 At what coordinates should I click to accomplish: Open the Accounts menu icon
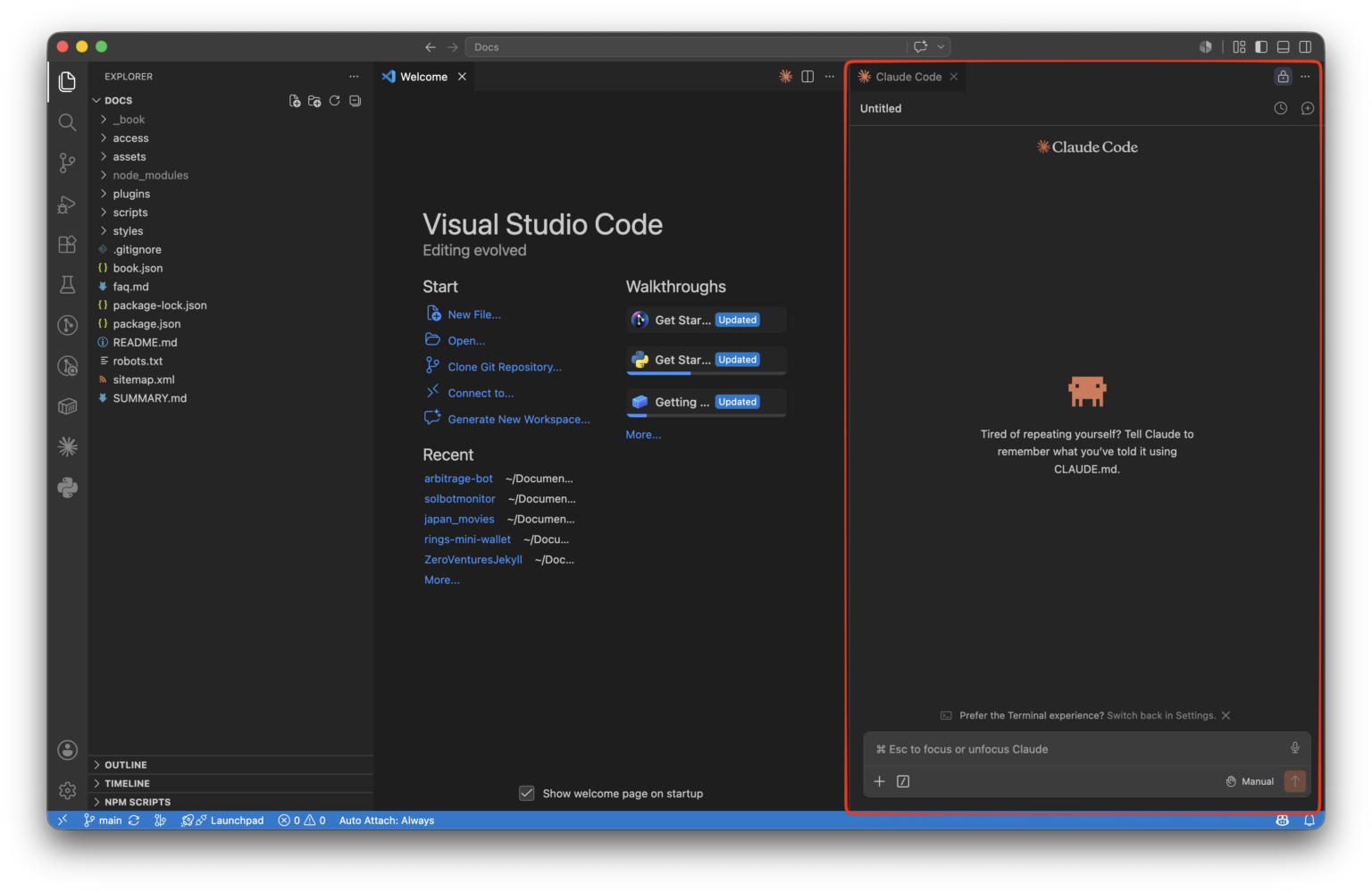point(67,750)
